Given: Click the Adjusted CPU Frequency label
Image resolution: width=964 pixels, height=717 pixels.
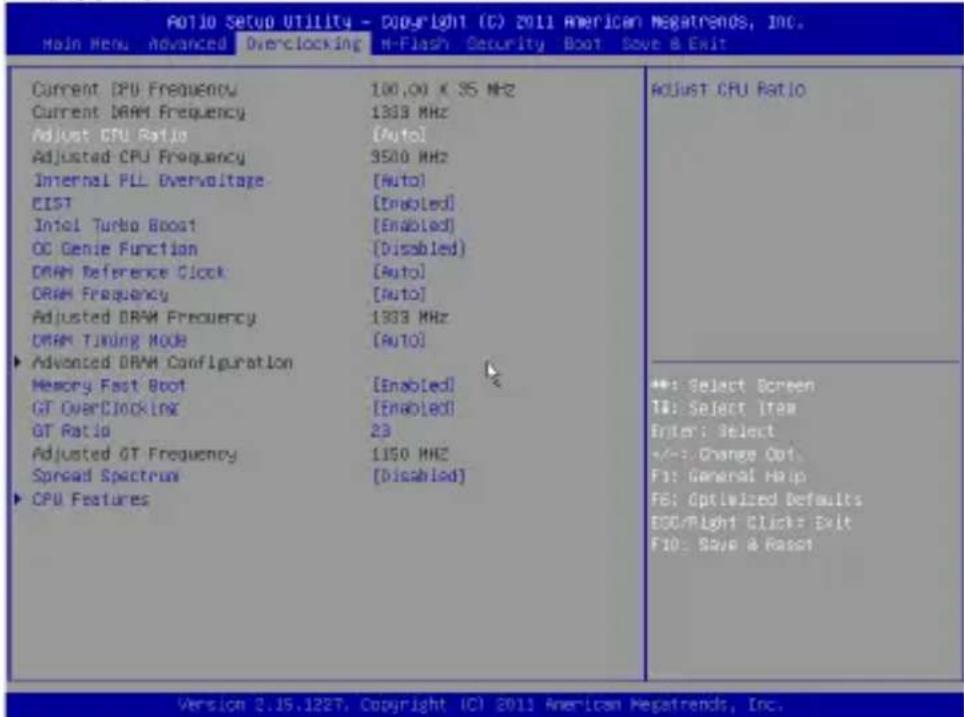Looking at the screenshot, I should click(x=138, y=157).
